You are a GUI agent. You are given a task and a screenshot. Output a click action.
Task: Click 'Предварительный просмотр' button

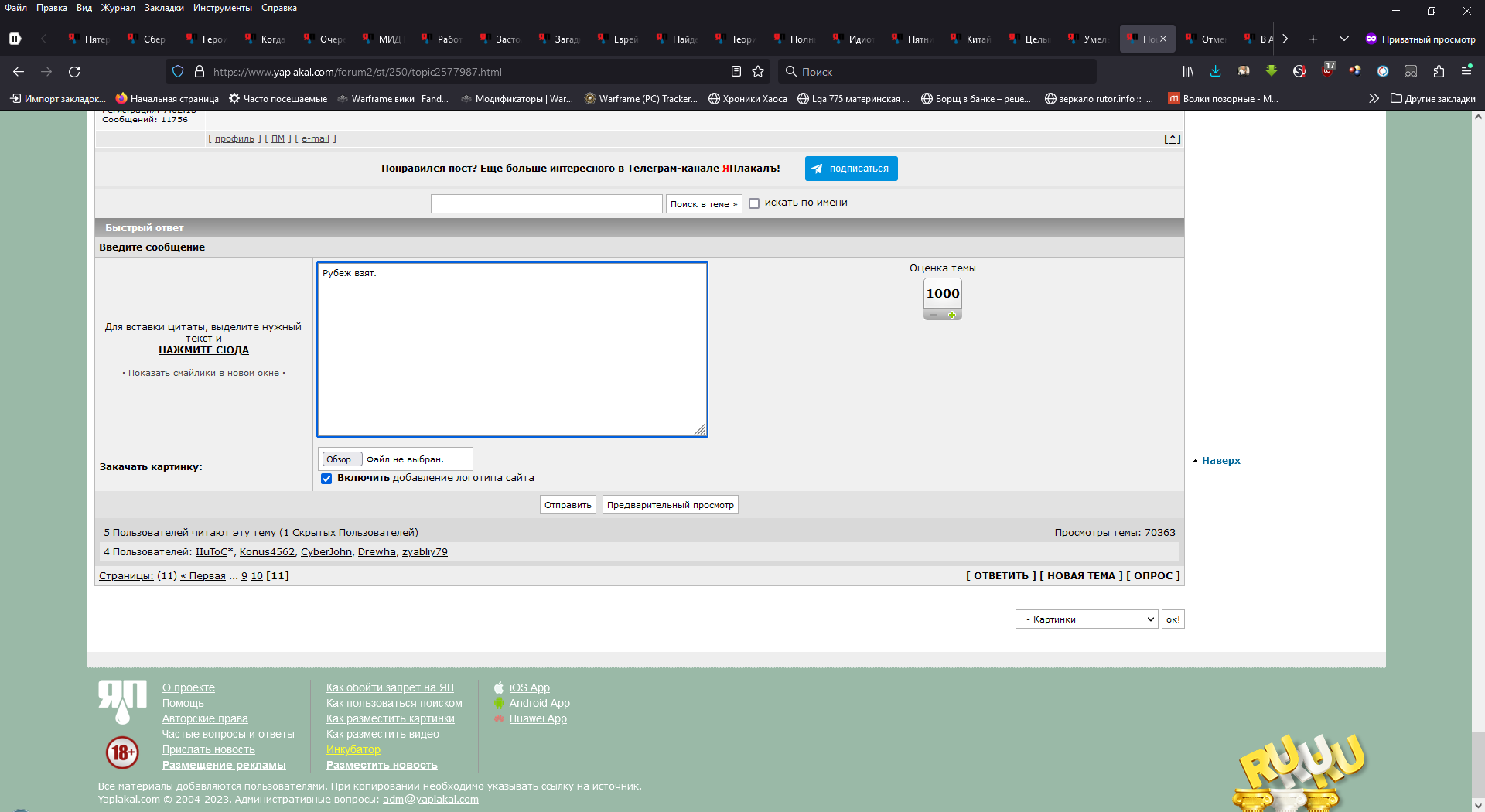(671, 505)
